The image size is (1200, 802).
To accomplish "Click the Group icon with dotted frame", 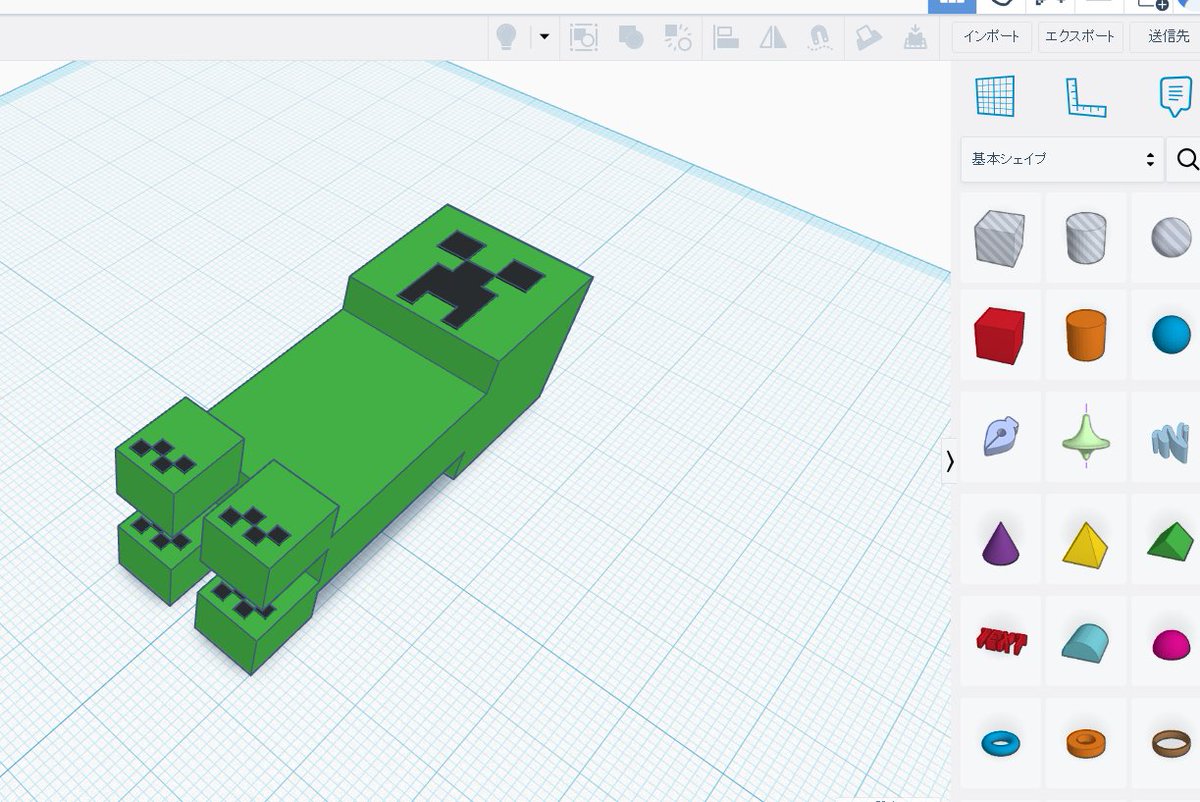I will pos(583,38).
